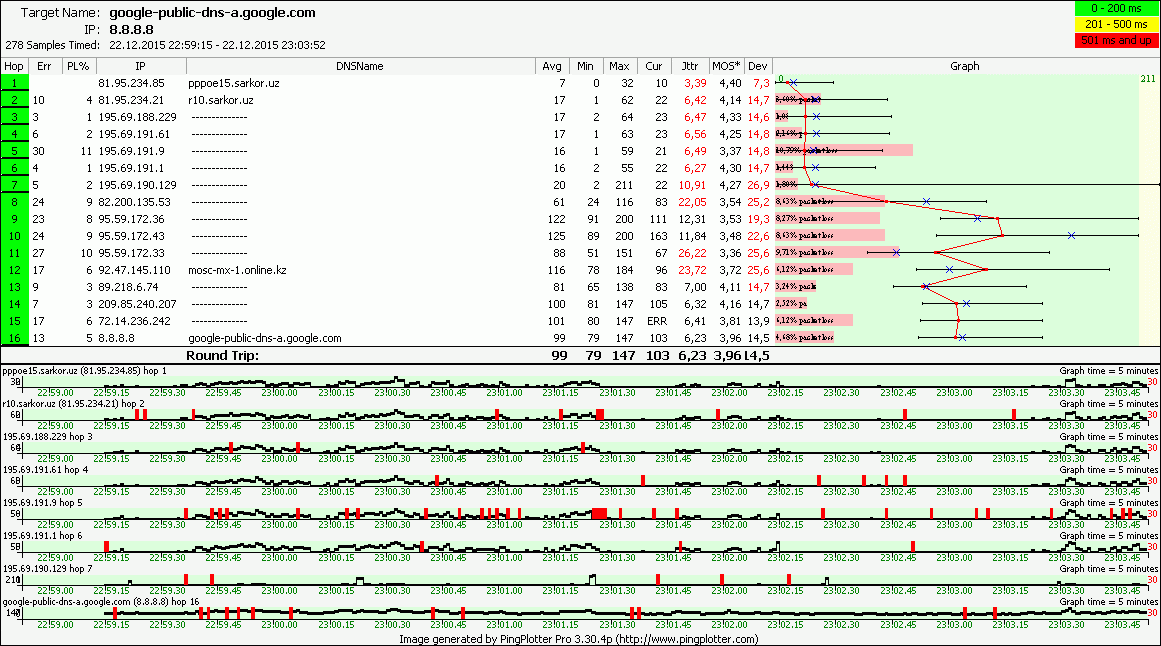
Task: Click the yellow 201 - 500 ms legend swatch
Action: tap(1118, 25)
